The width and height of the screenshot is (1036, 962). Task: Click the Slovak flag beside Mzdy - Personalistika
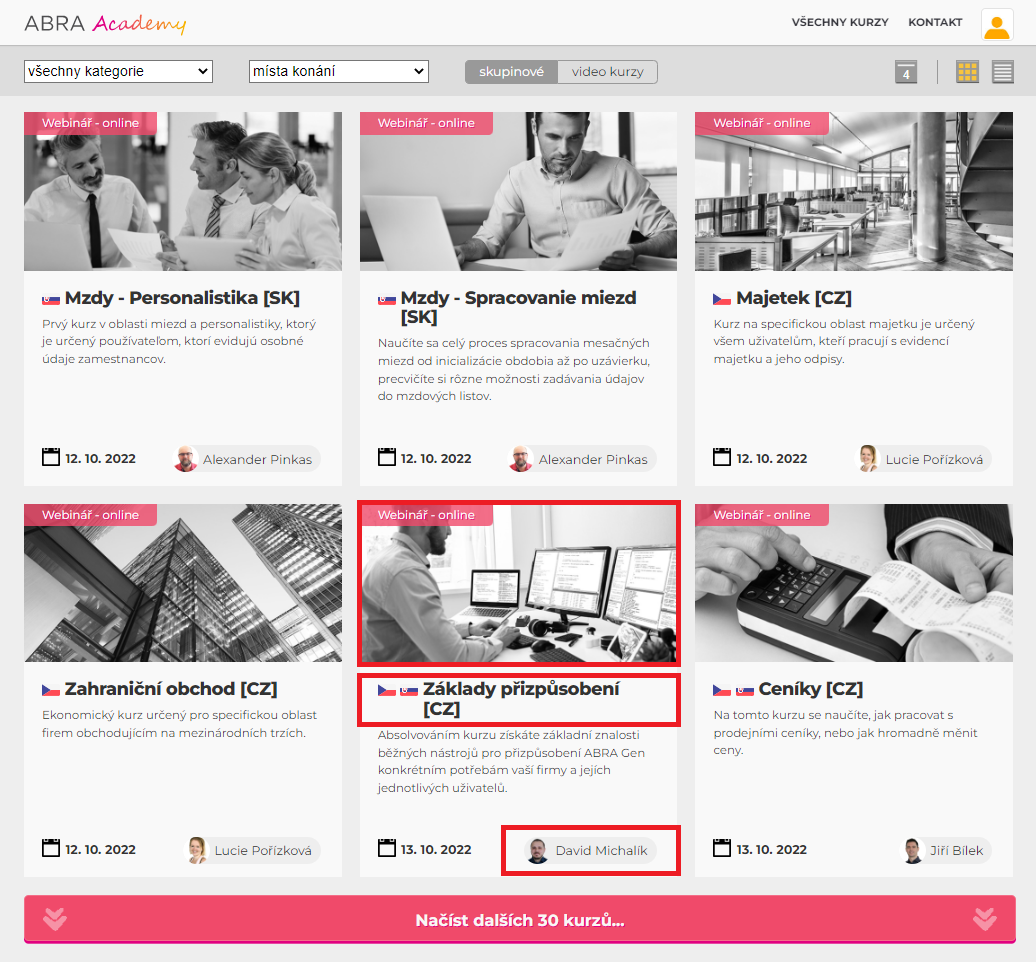point(51,299)
